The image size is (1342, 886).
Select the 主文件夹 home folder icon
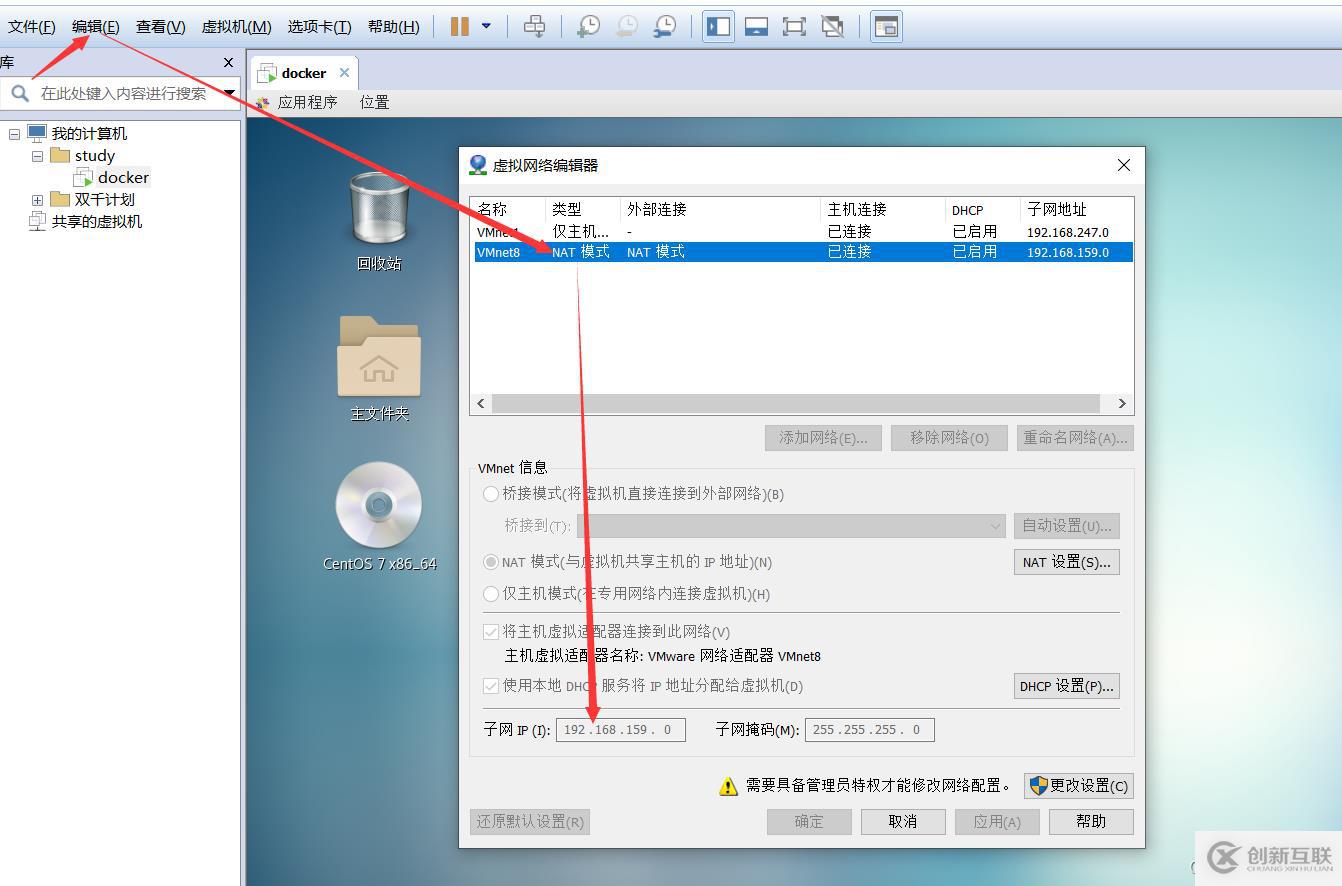379,368
